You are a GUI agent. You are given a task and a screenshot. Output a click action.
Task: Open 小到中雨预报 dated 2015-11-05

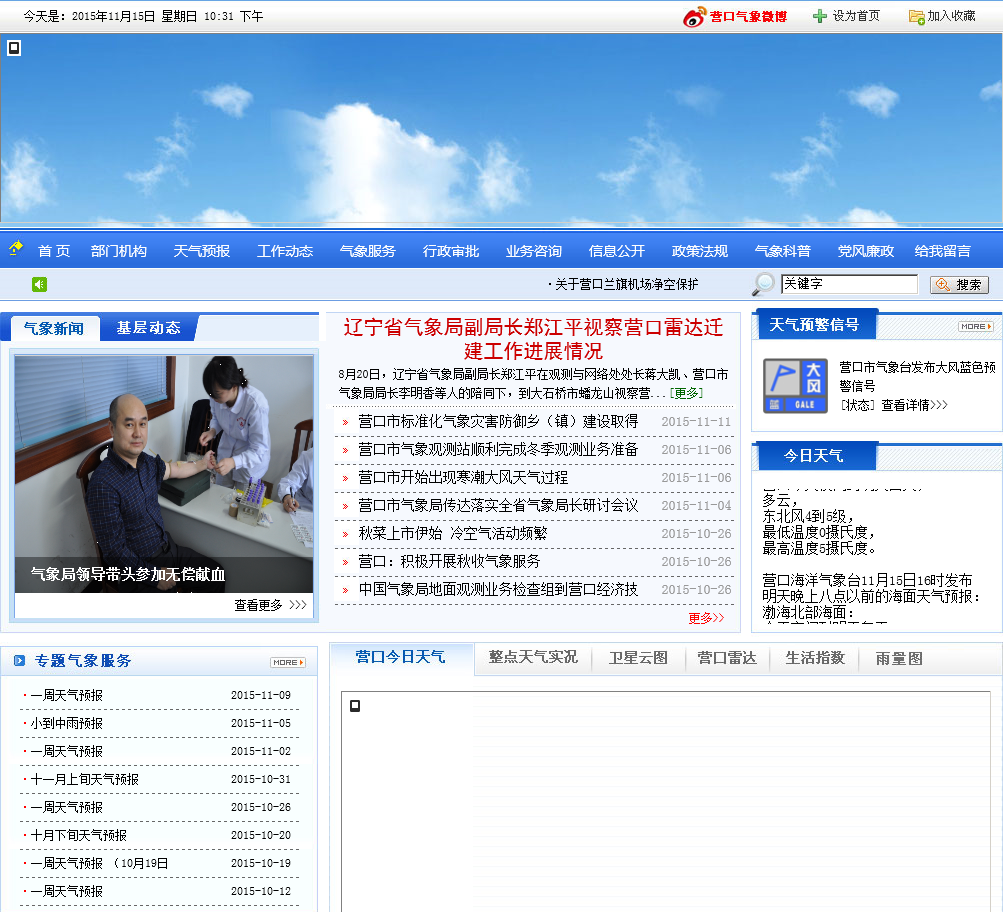coord(67,723)
